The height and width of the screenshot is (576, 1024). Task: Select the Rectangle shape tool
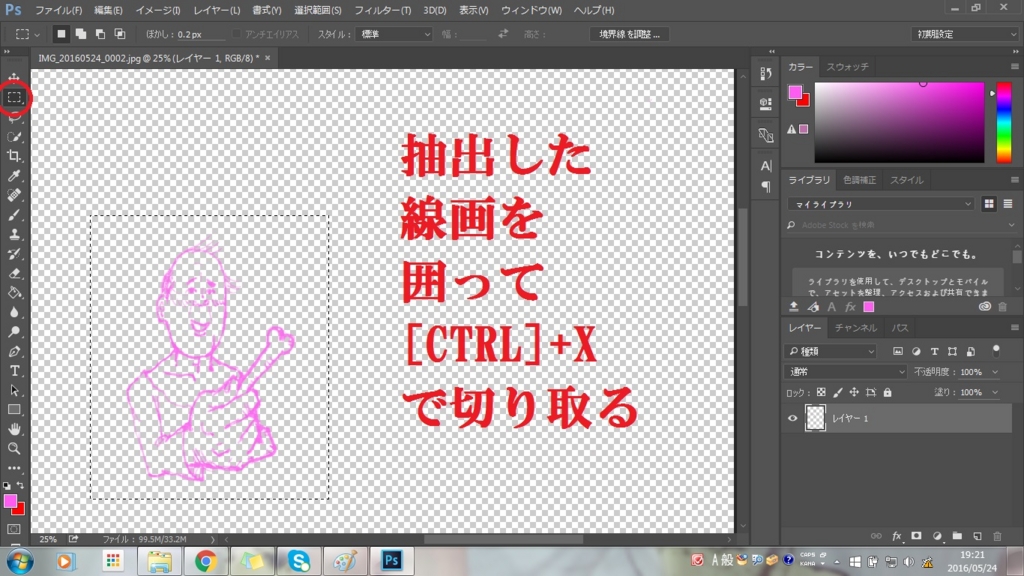(x=14, y=409)
